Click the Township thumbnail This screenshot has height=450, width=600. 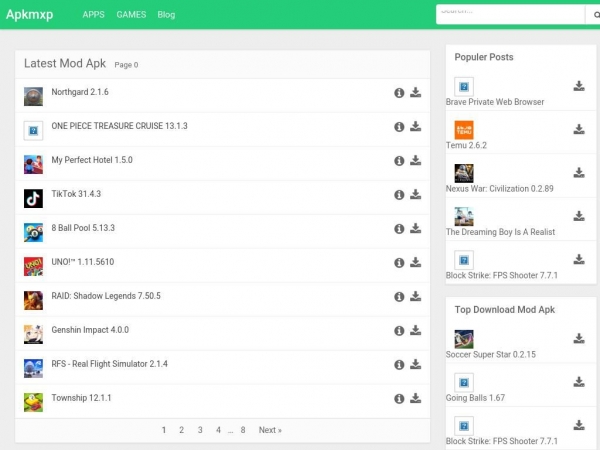tap(33, 403)
